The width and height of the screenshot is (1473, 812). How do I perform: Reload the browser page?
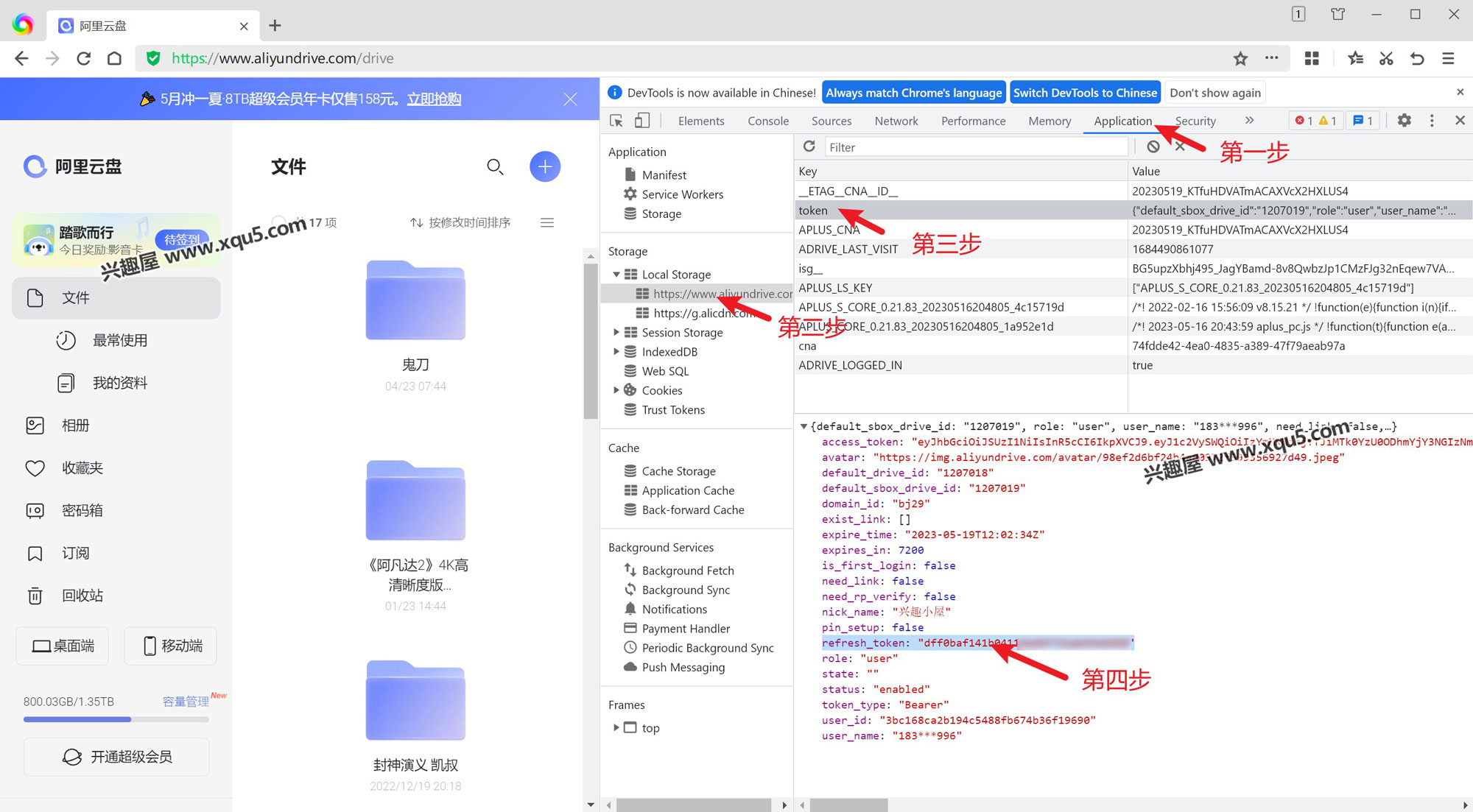(84, 58)
